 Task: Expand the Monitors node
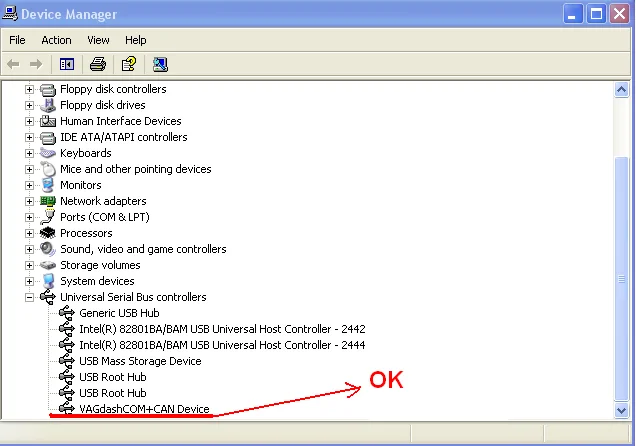click(29, 185)
